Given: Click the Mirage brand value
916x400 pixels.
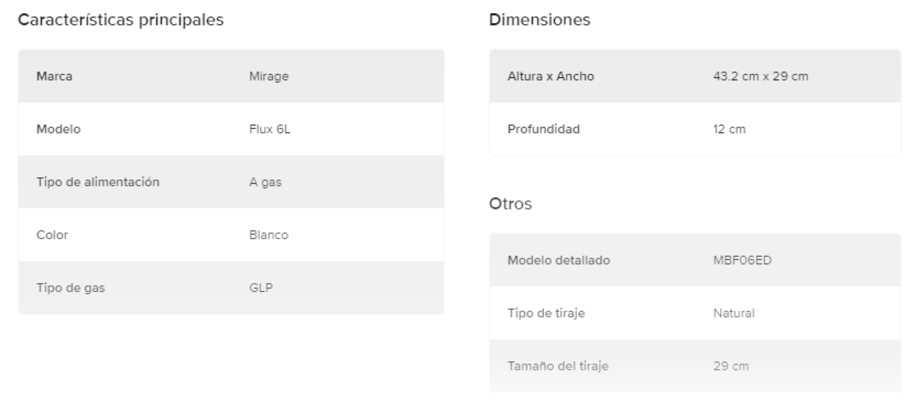Looking at the screenshot, I should point(268,76).
